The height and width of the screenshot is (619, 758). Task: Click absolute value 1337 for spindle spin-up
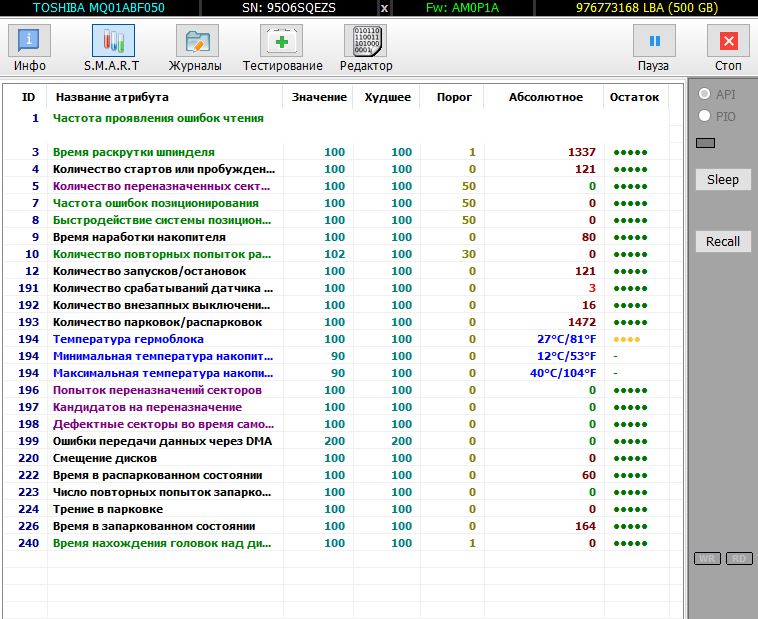pyautogui.click(x=582, y=152)
